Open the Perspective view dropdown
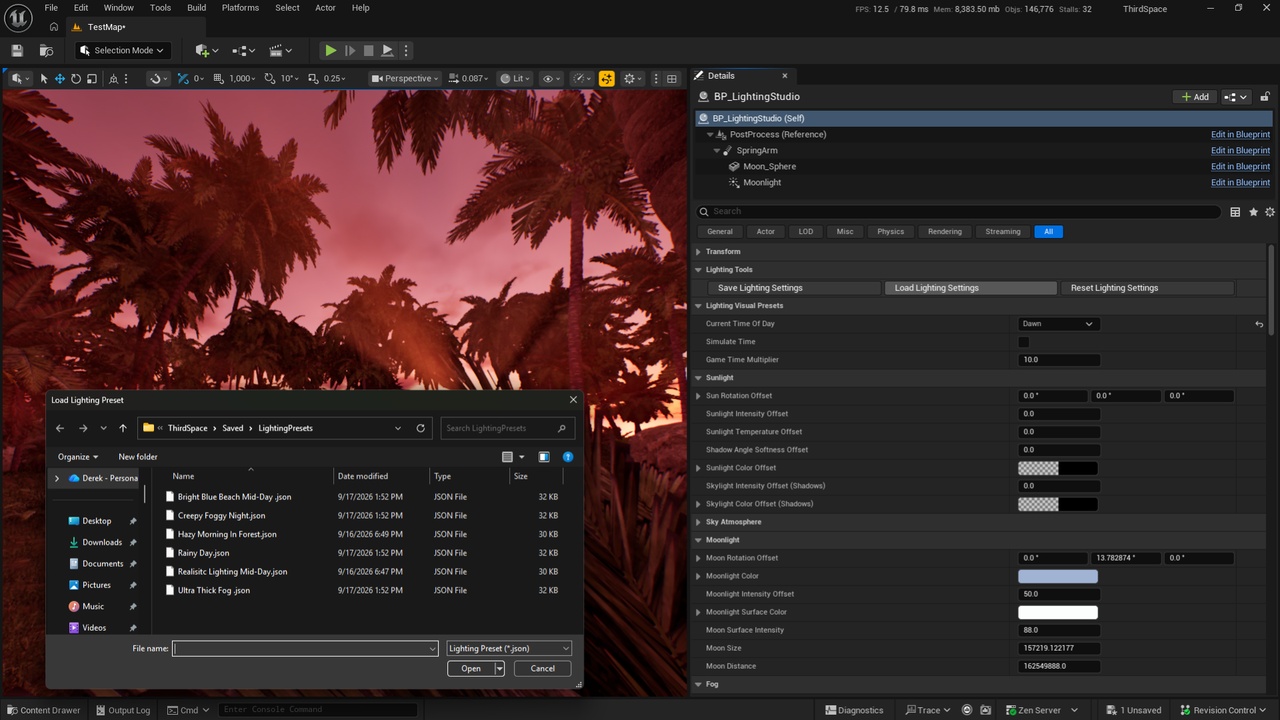The height and width of the screenshot is (720, 1280). [x=405, y=78]
